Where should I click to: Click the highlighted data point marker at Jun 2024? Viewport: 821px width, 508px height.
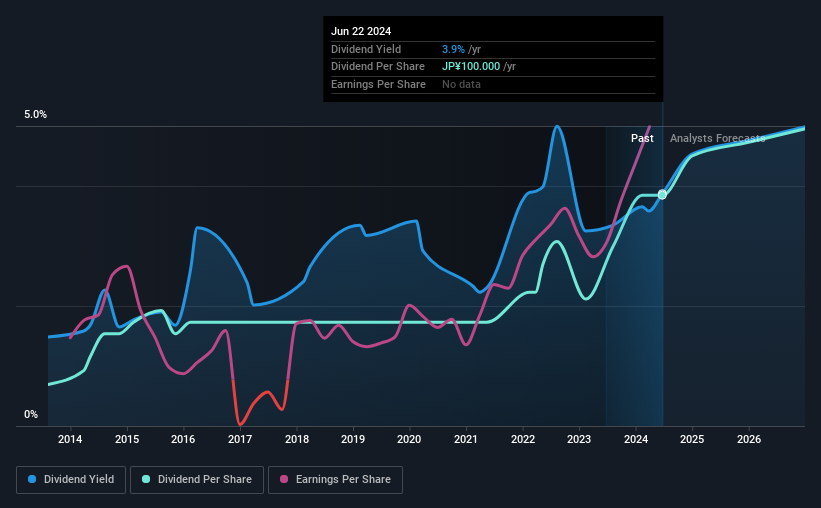pos(662,195)
